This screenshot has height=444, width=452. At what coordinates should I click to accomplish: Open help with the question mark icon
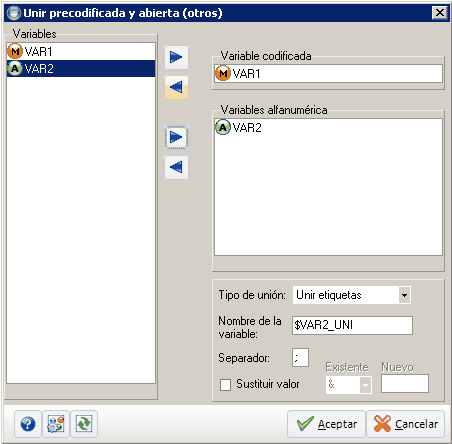pos(28,424)
